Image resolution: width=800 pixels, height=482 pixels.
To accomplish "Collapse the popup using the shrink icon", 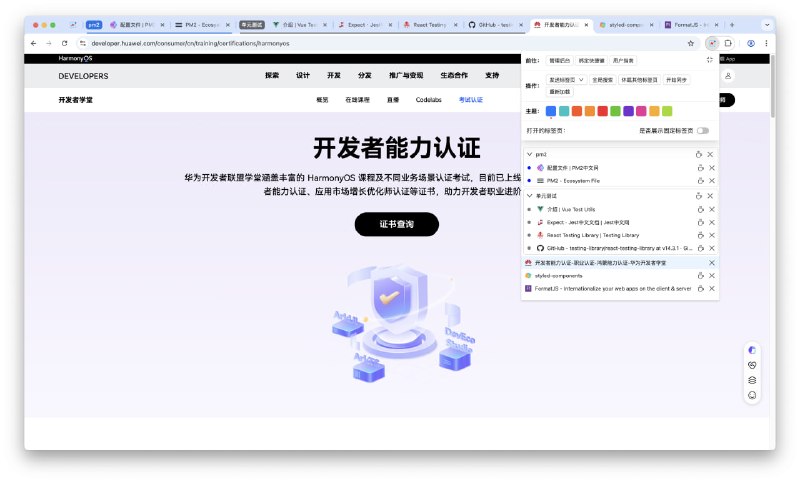I will coord(710,60).
